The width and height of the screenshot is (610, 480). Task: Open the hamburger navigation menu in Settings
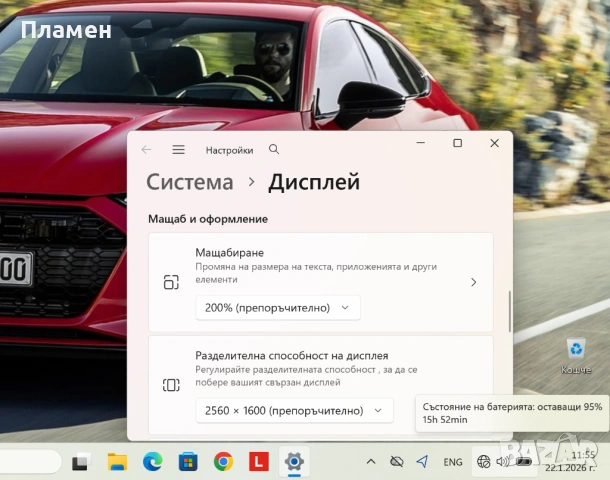pyautogui.click(x=179, y=150)
